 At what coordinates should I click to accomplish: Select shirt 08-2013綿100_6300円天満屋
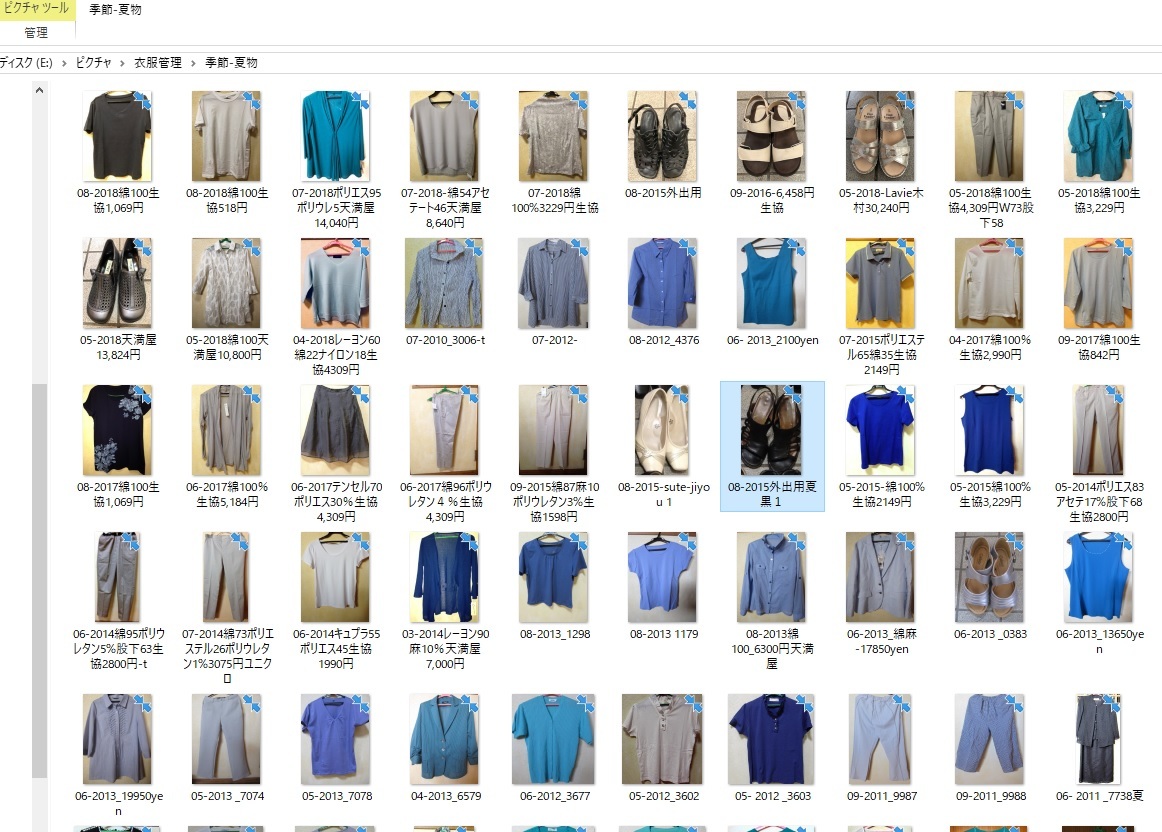coord(771,576)
